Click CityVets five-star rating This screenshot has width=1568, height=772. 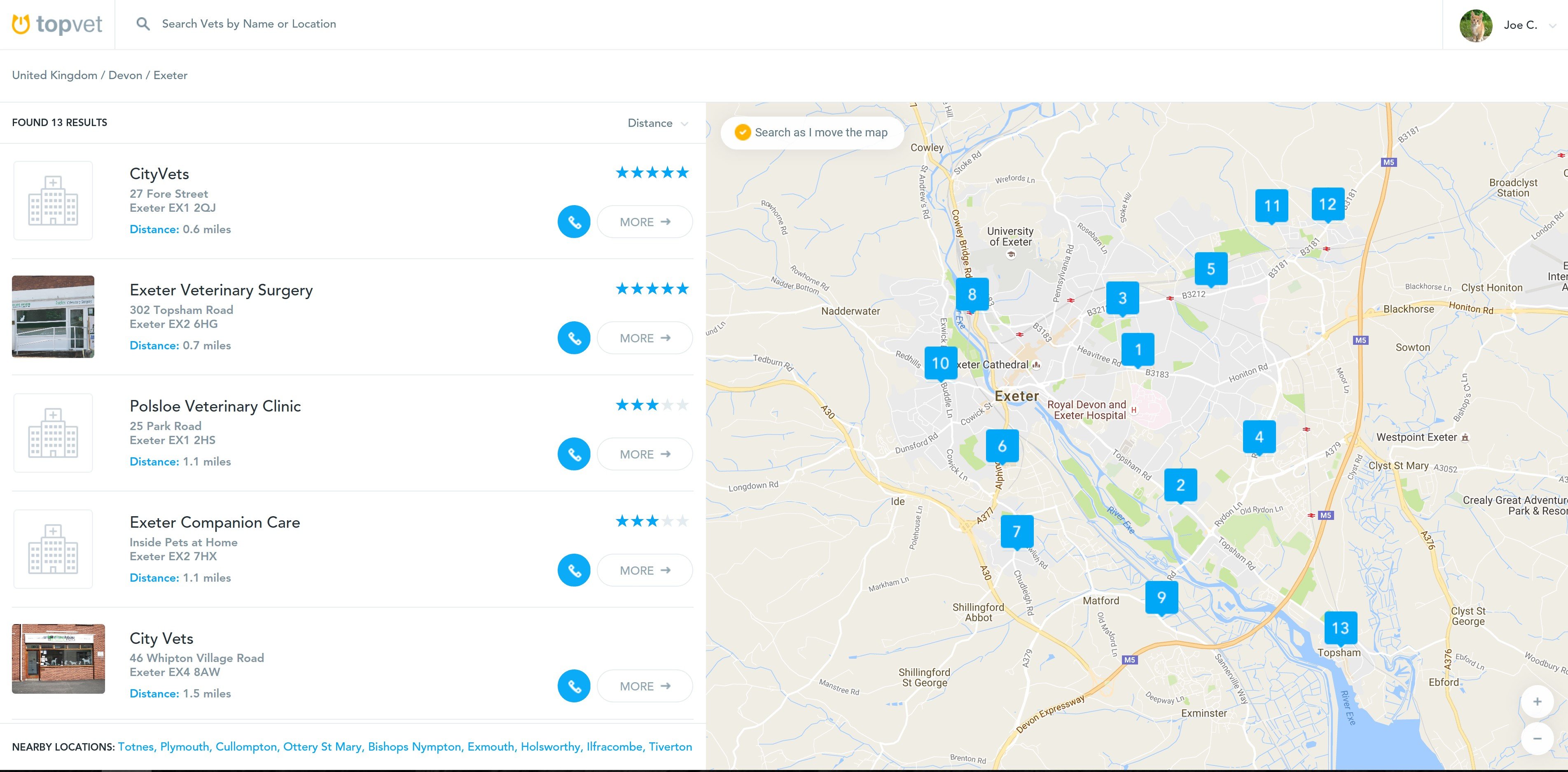652,172
